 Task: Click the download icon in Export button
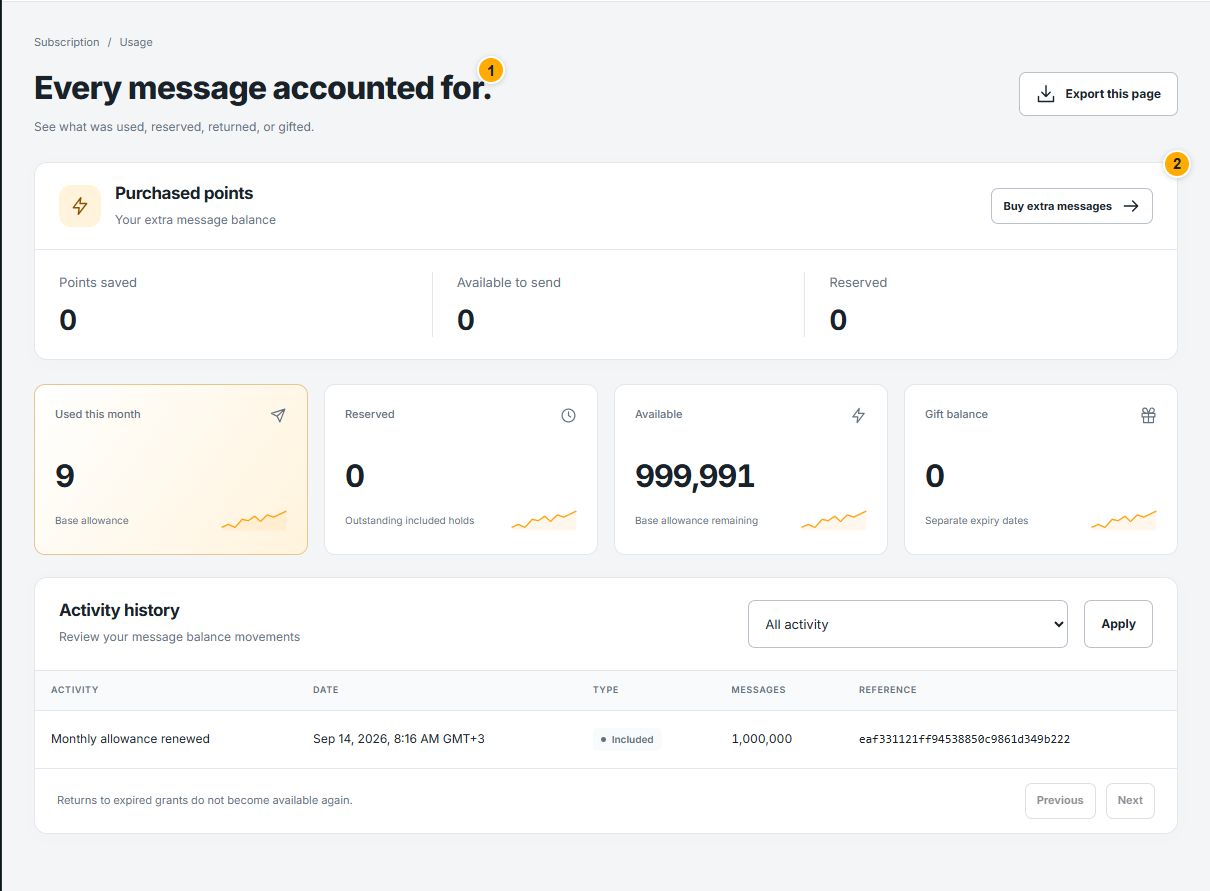point(1046,94)
